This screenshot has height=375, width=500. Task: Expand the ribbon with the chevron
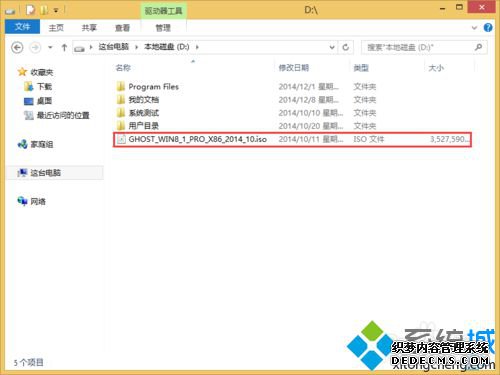click(474, 28)
